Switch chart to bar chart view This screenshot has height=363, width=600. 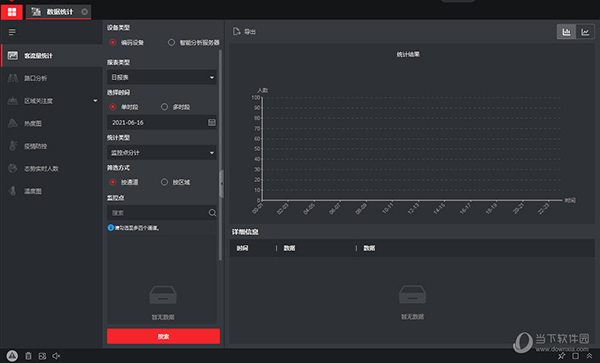click(566, 32)
